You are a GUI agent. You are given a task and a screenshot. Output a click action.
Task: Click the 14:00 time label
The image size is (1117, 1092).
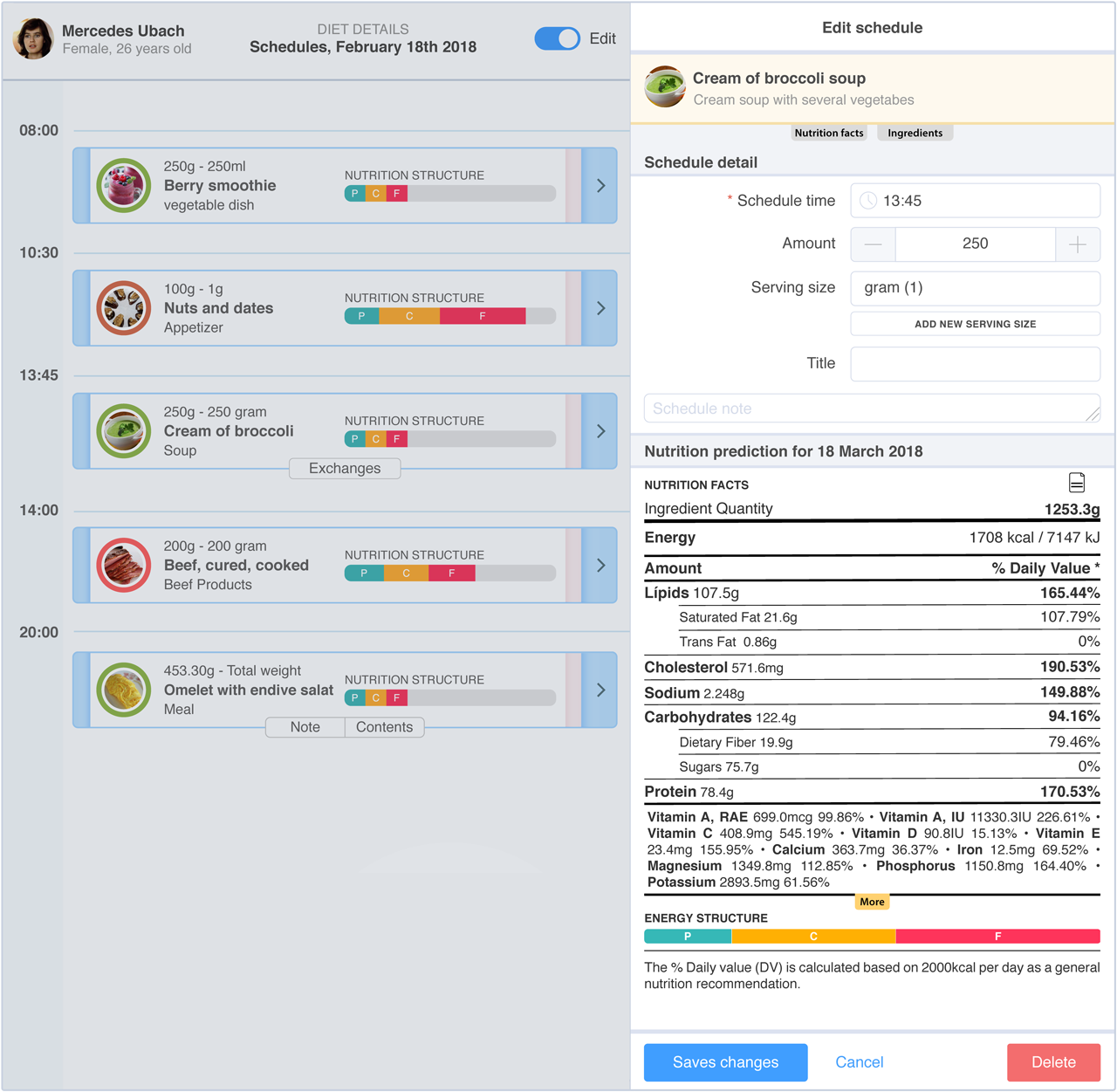39,511
